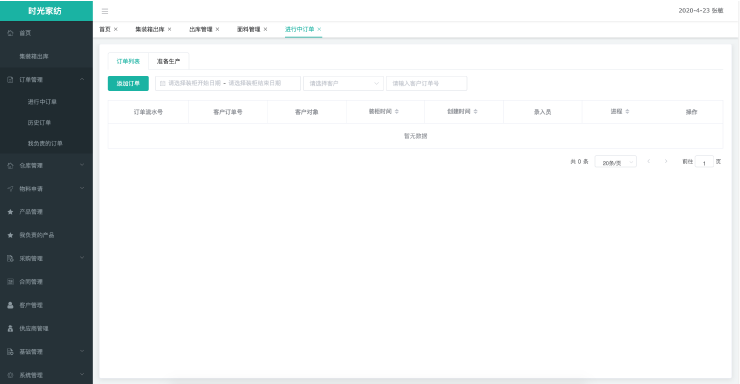Click the 时光家纺 logo header
The height and width of the screenshot is (384, 740).
(x=46, y=11)
